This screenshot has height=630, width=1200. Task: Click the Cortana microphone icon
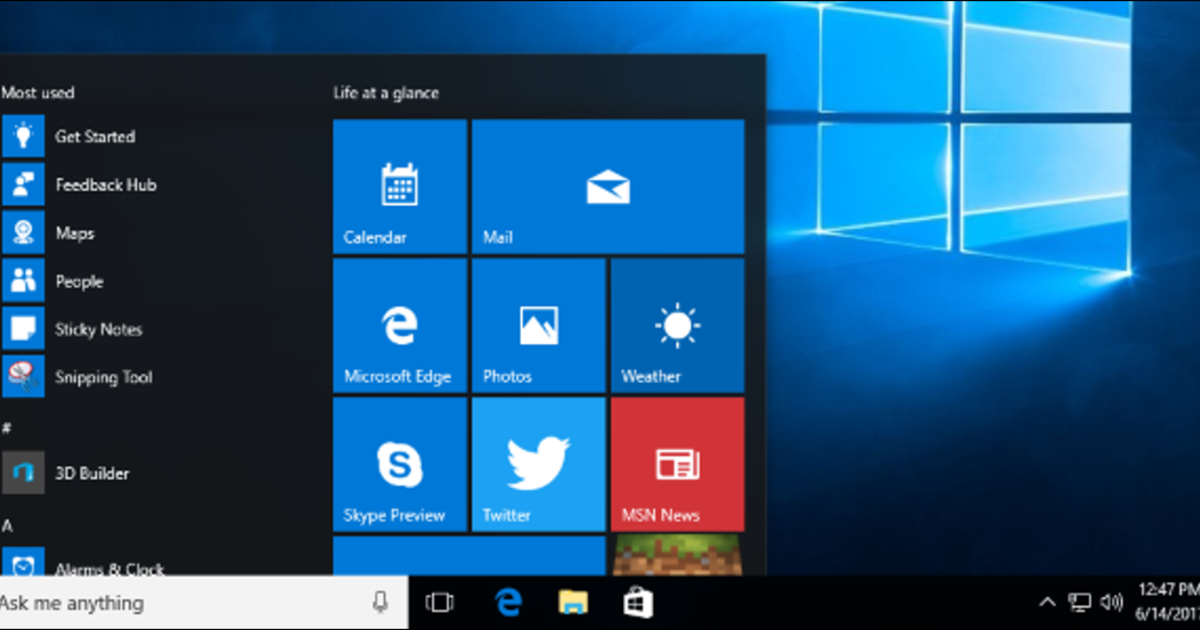[380, 602]
